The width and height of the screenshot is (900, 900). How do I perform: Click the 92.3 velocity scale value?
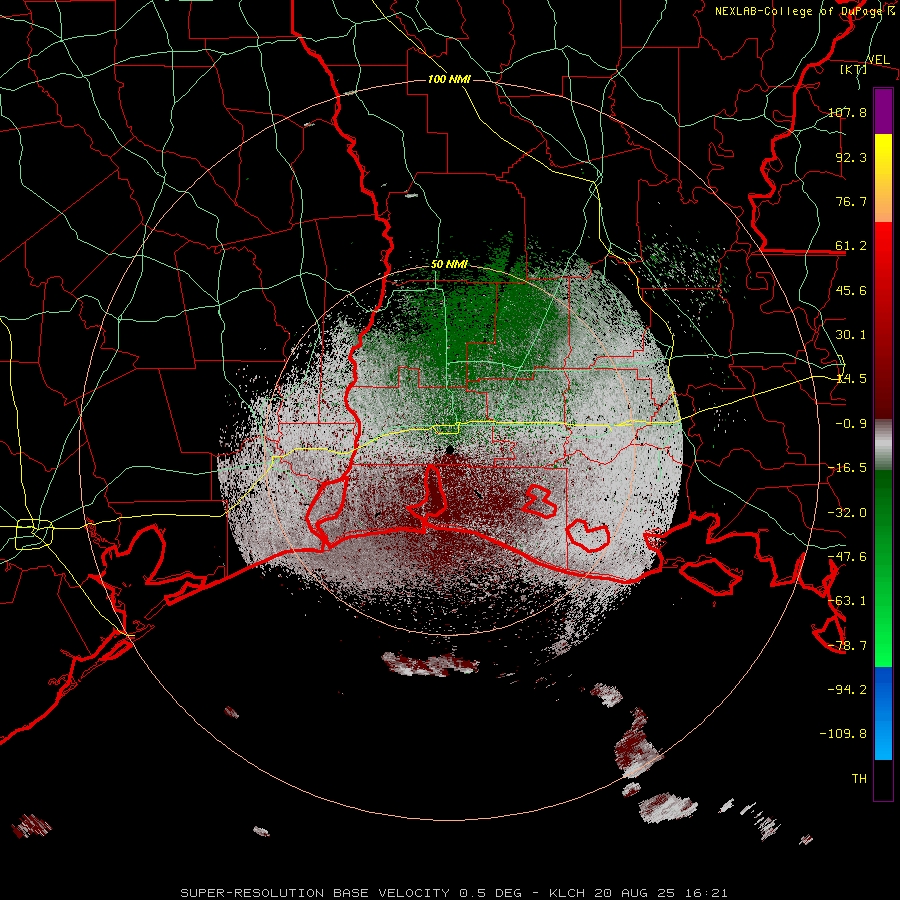click(x=851, y=157)
